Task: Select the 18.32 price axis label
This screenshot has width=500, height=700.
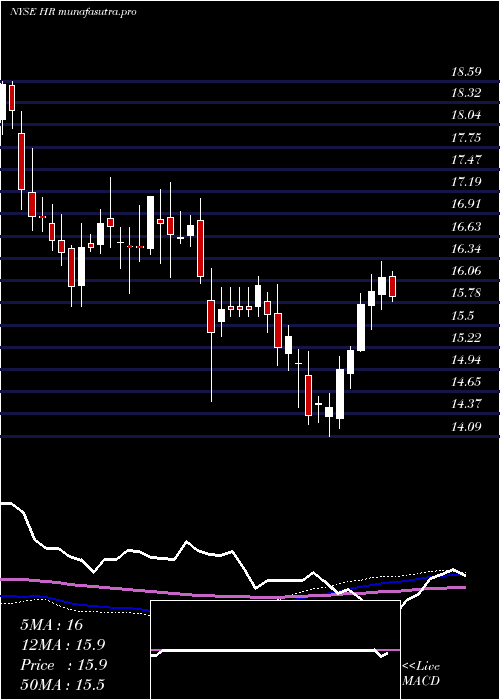Action: tap(467, 93)
